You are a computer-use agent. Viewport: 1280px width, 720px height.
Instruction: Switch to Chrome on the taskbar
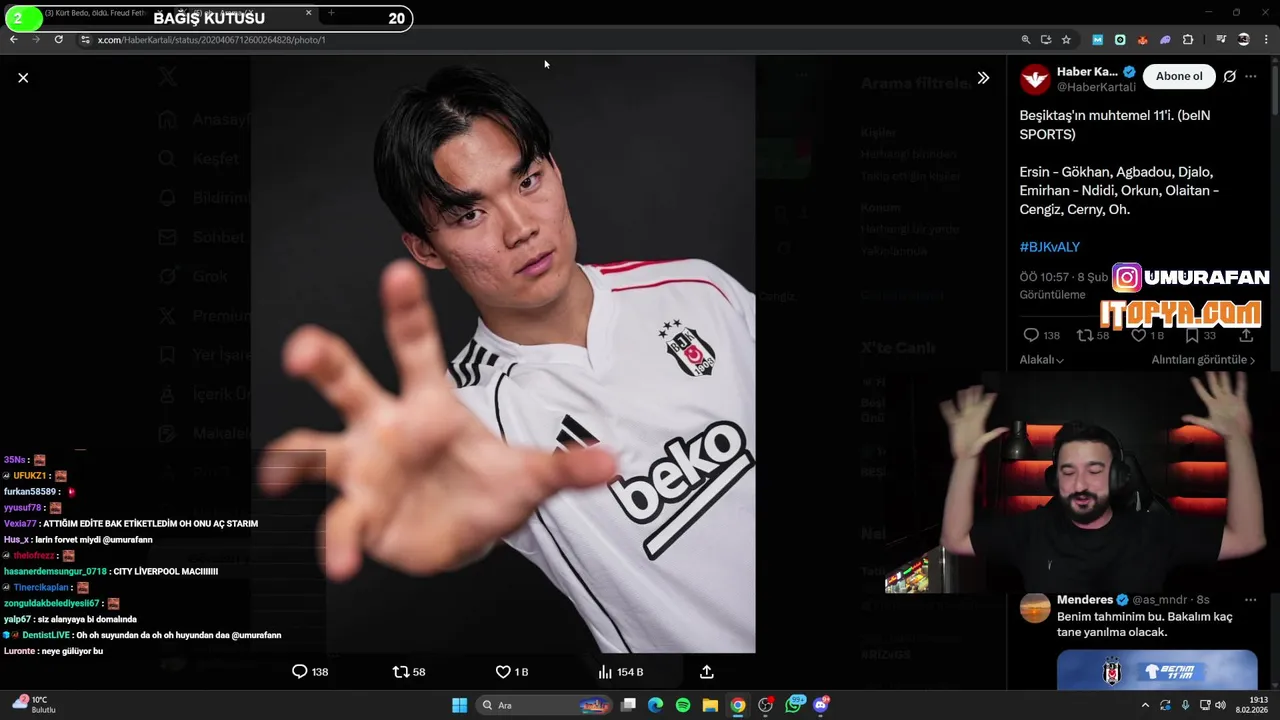pyautogui.click(x=737, y=705)
